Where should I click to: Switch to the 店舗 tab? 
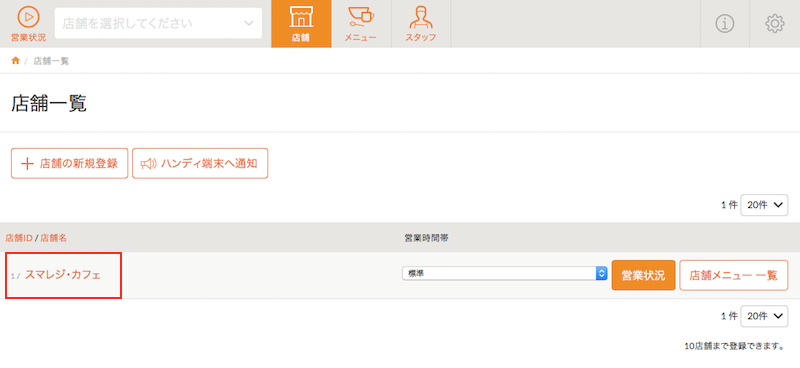click(301, 24)
